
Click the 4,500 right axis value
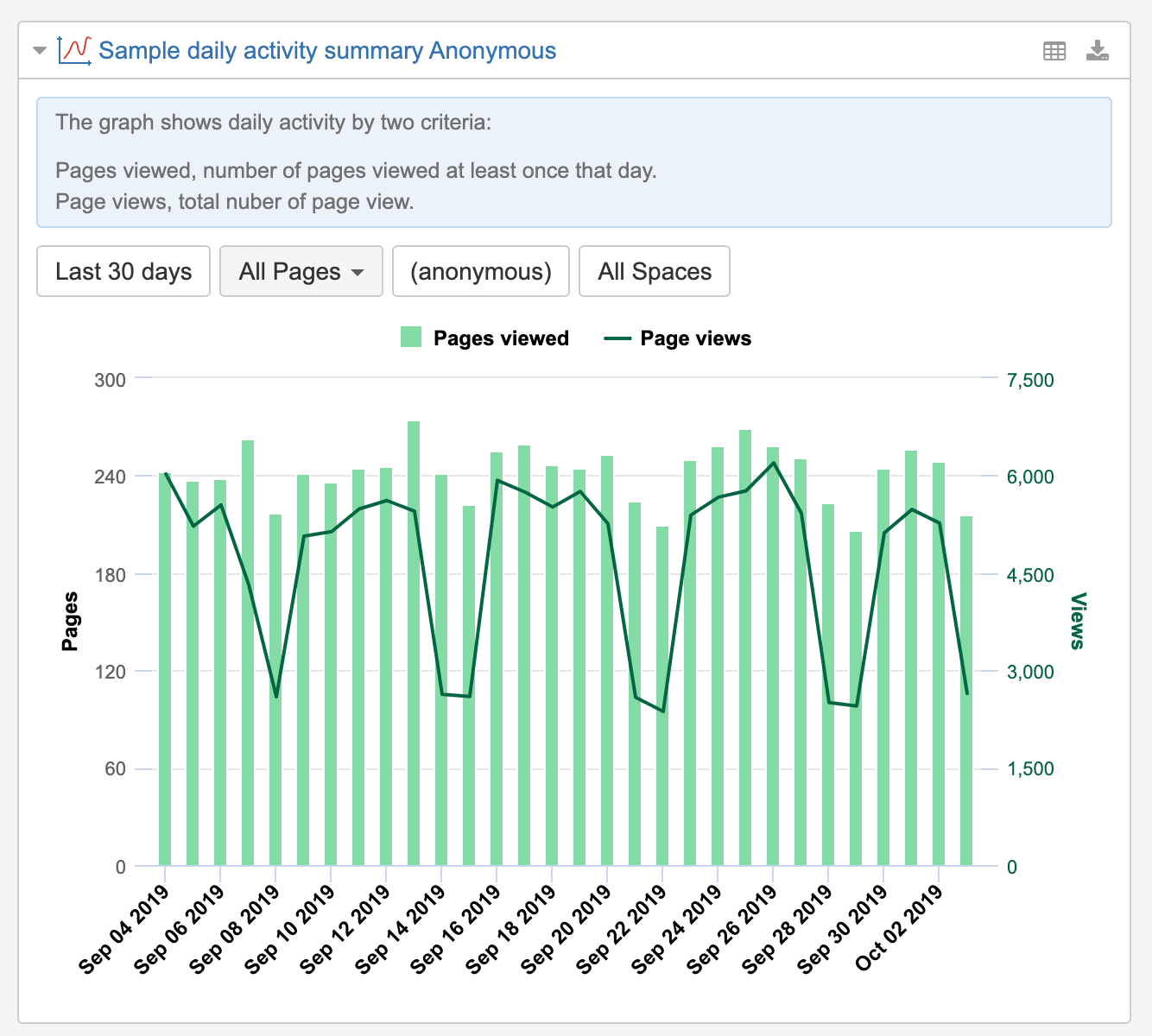[x=1030, y=575]
